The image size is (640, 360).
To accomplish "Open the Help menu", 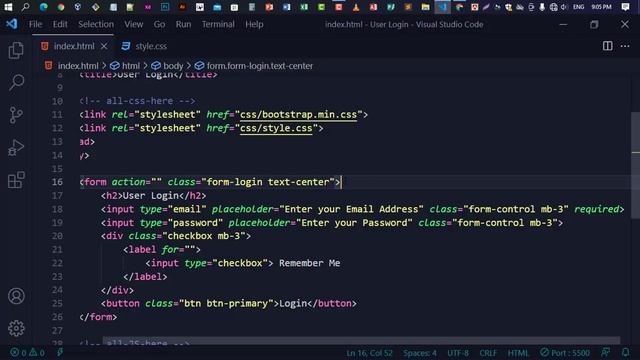I will 254,24.
